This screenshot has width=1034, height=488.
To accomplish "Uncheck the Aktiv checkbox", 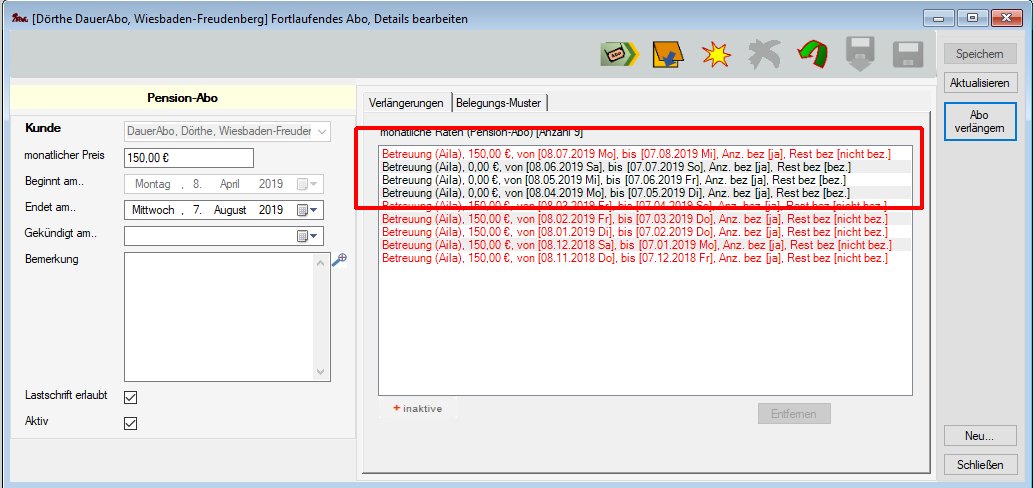I will tap(130, 423).
